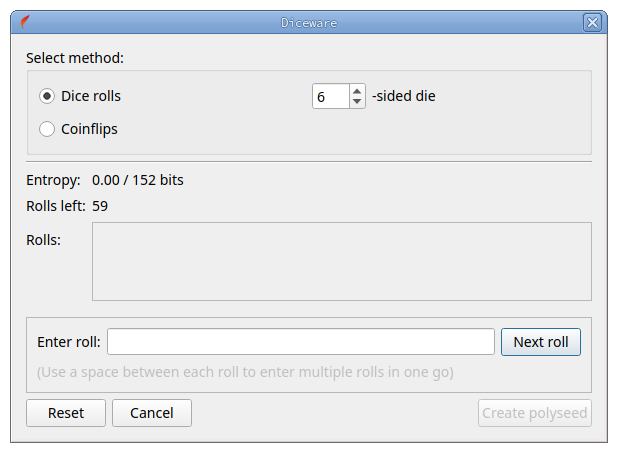Click the "Select method:" heading label
The height and width of the screenshot is (453, 618).
click(75, 58)
